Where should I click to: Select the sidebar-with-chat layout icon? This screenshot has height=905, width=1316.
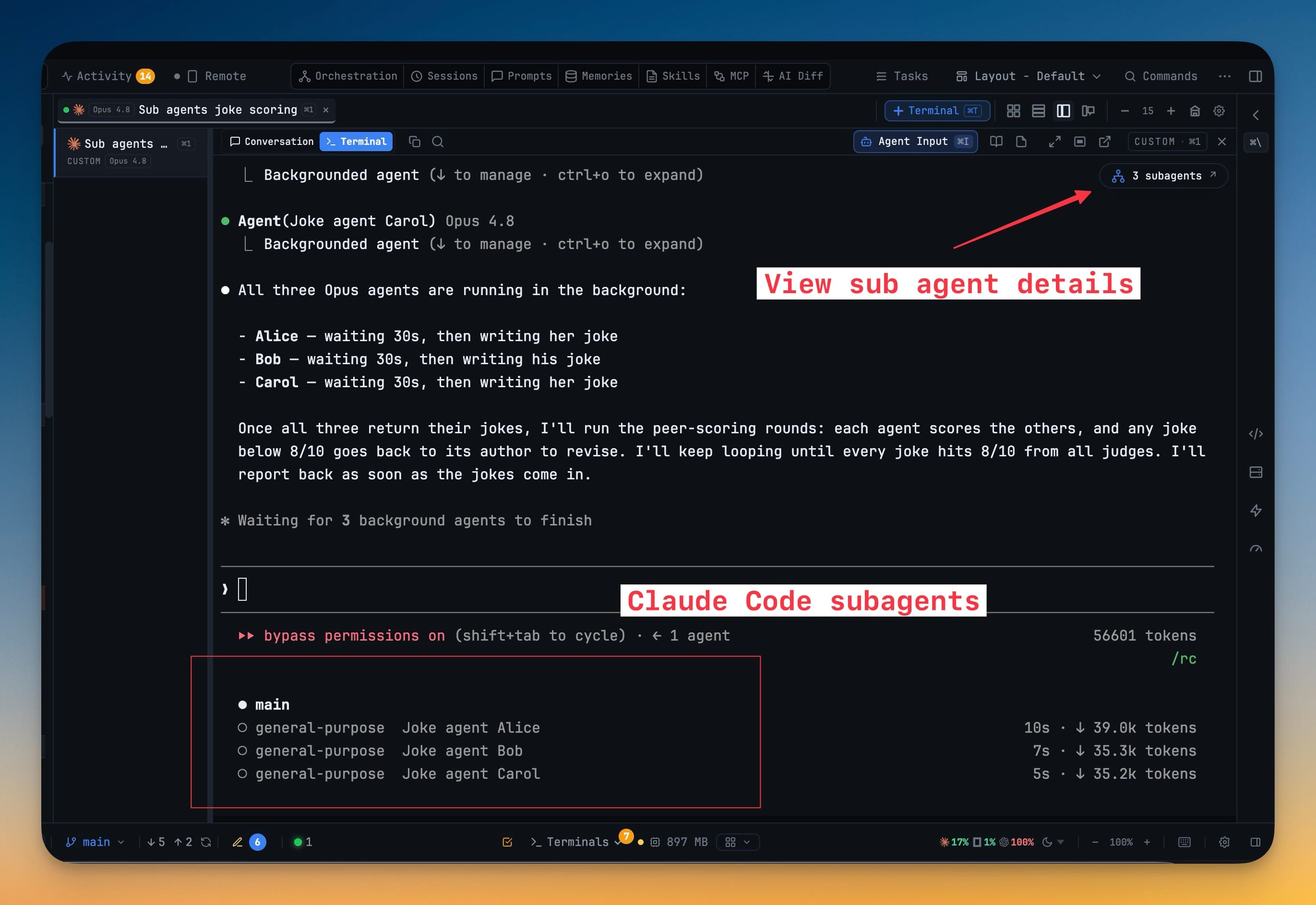(1088, 110)
